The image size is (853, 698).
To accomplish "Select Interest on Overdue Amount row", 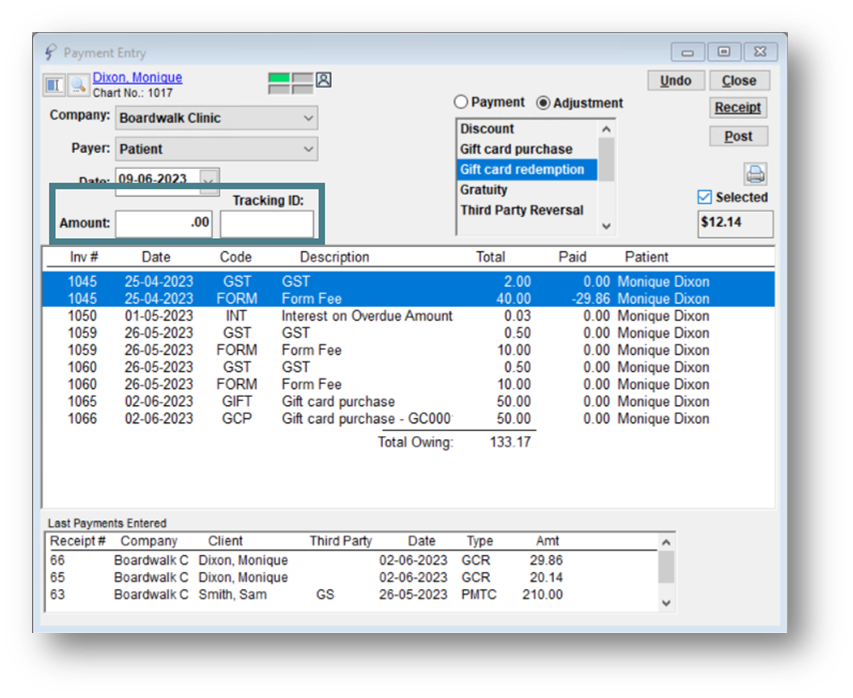I will [x=408, y=316].
